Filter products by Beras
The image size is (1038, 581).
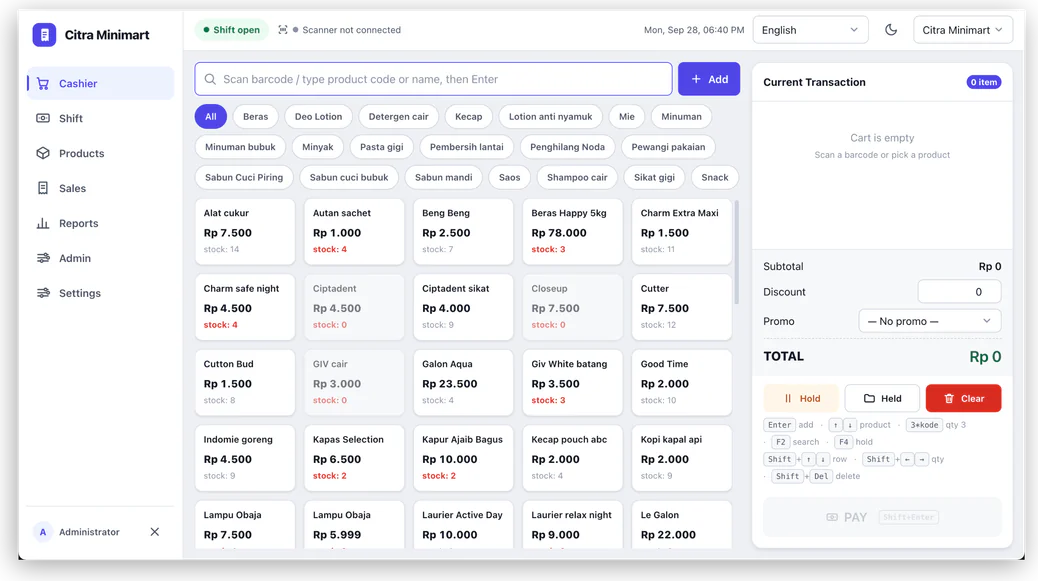pyautogui.click(x=256, y=116)
